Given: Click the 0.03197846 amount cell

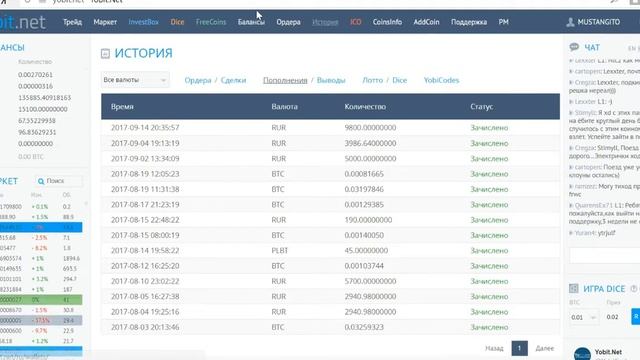Looking at the screenshot, I should pos(364,189).
